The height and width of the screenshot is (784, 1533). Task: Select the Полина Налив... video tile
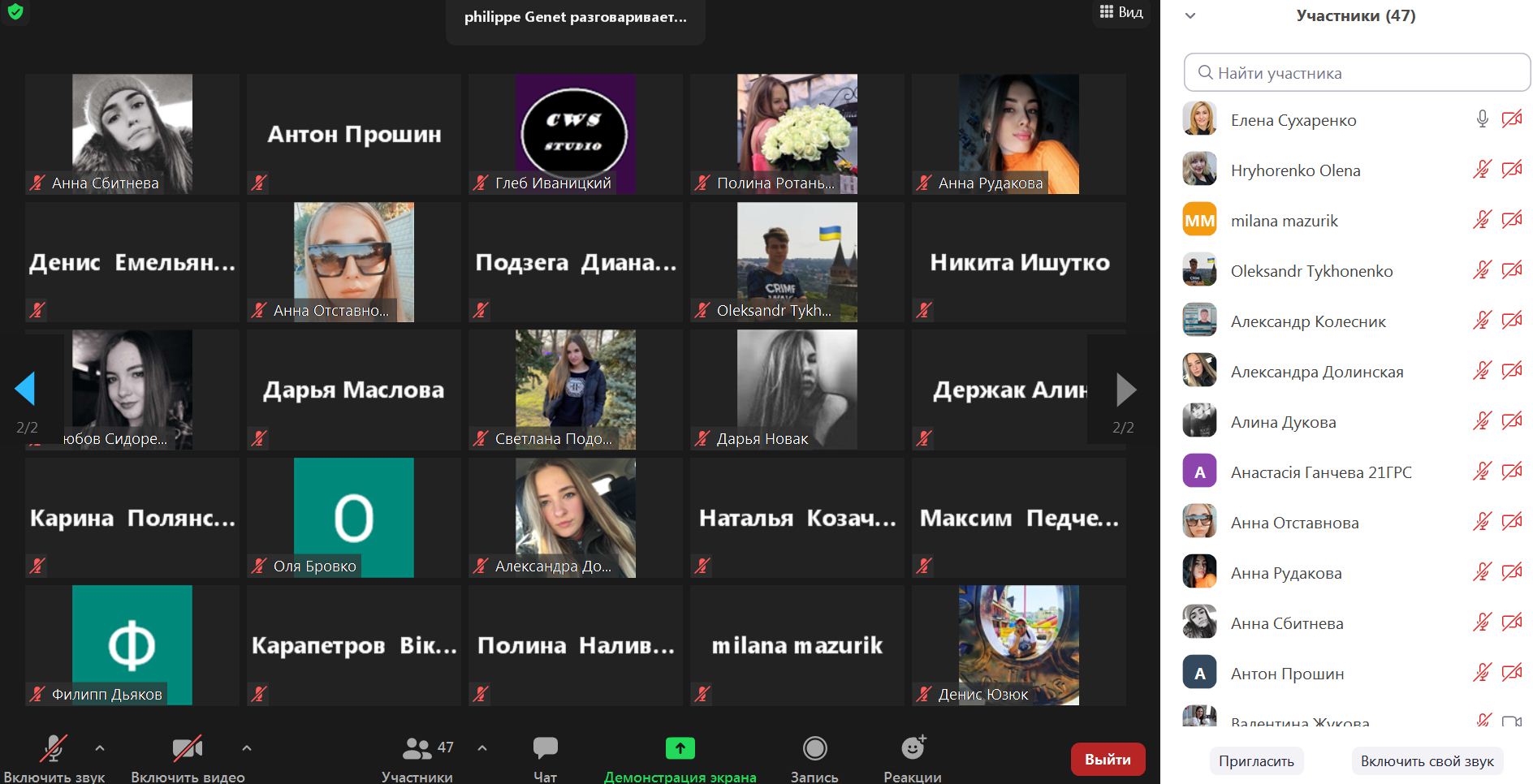coord(576,645)
